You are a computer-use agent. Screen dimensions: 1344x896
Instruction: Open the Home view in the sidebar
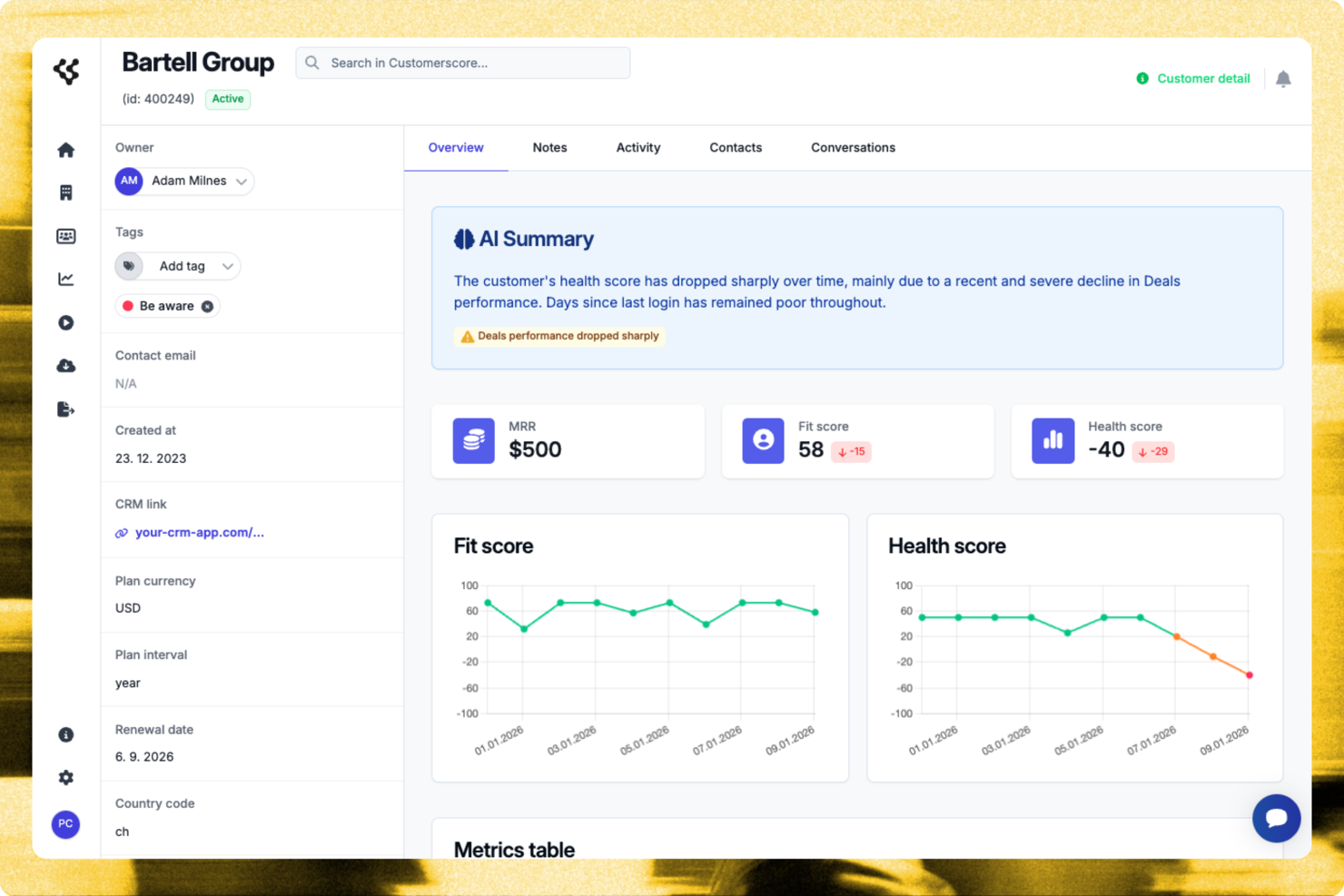[65, 149]
